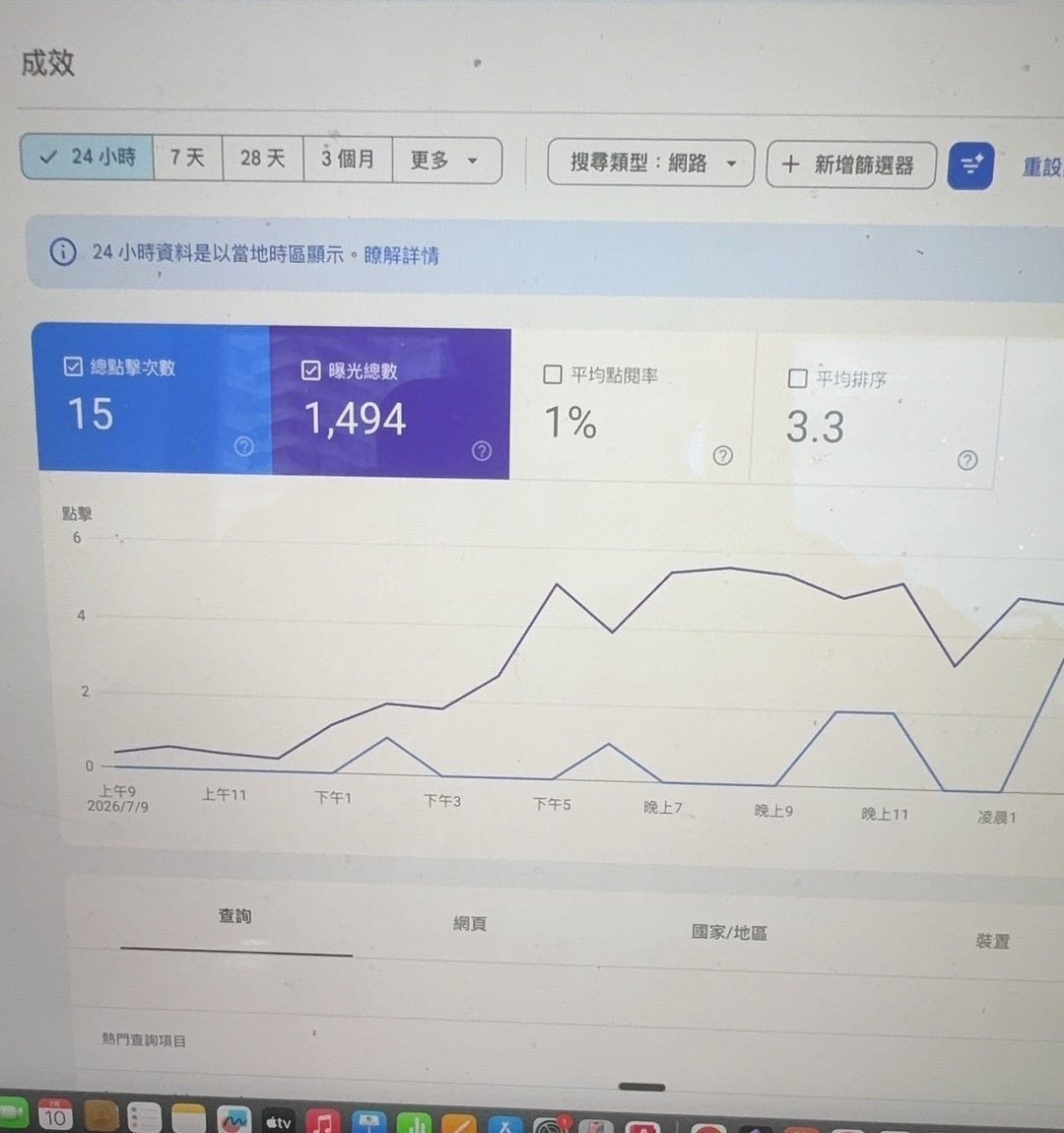This screenshot has width=1064, height=1133.
Task: Open the 更多 date range dropdown
Action: point(446,161)
